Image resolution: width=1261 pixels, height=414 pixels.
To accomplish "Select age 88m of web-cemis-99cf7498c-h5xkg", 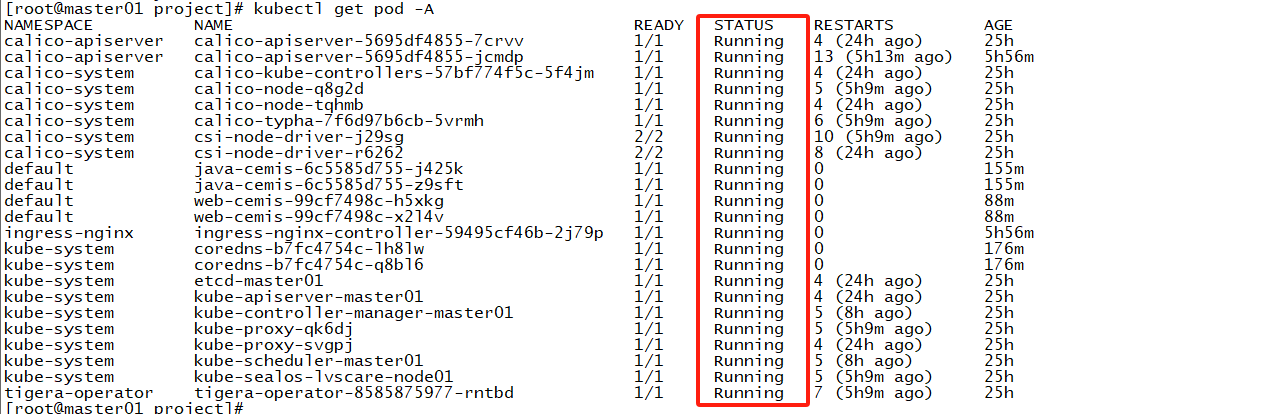I will point(999,201).
